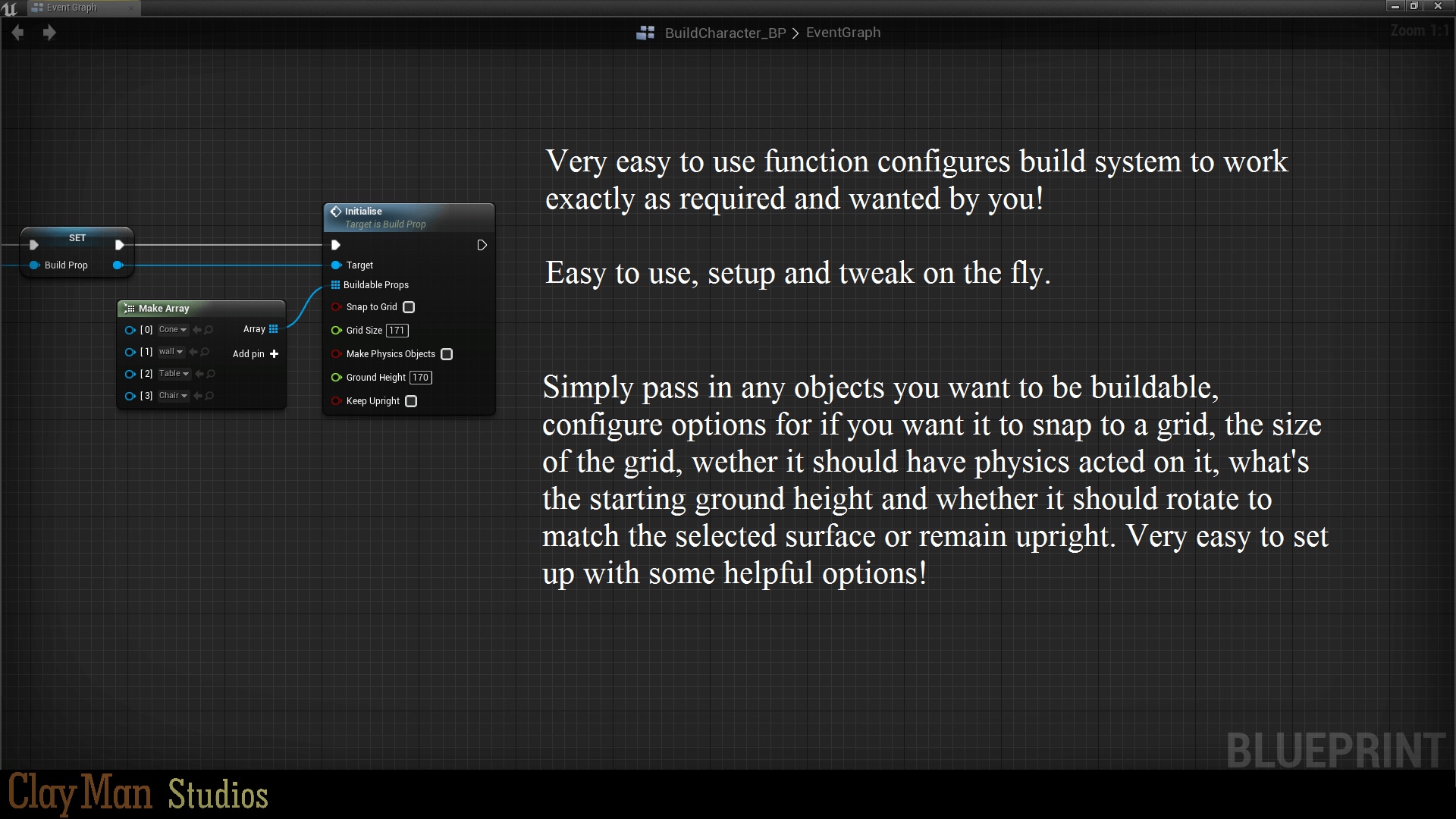Click the browse magnifier icon beside Cone
This screenshot has height=819, width=1456.
pyautogui.click(x=209, y=330)
